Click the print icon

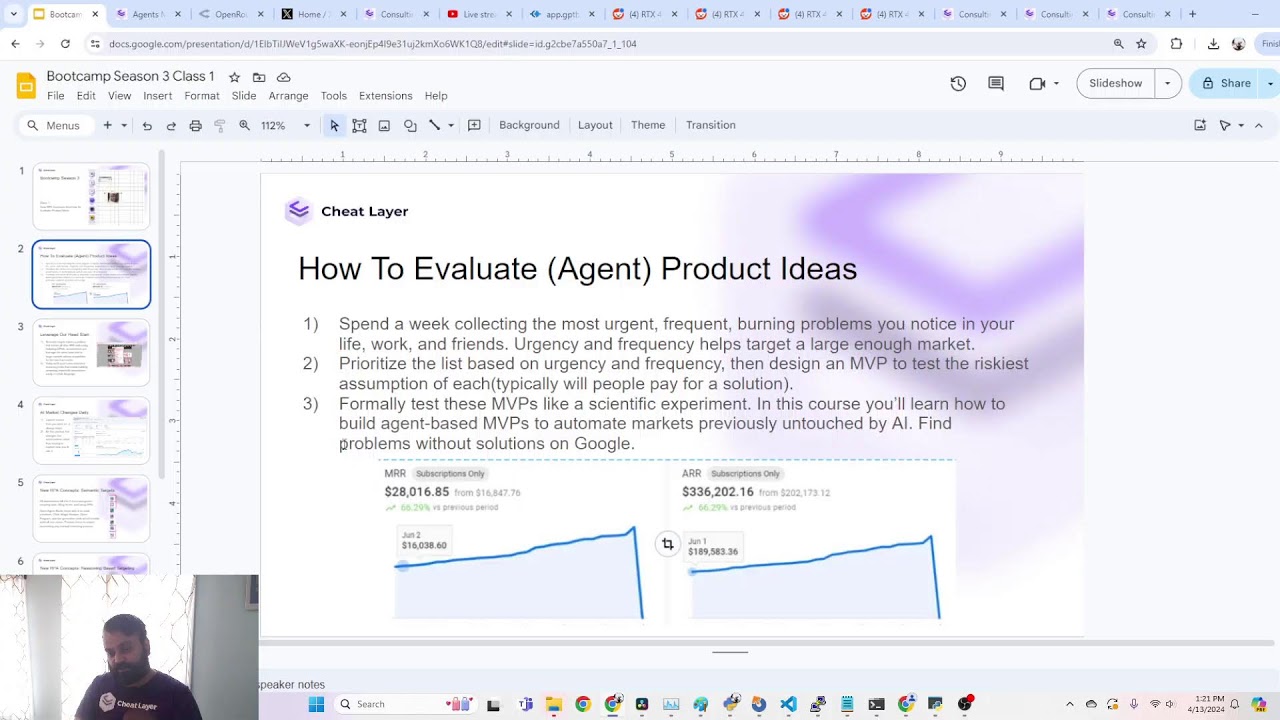(195, 125)
